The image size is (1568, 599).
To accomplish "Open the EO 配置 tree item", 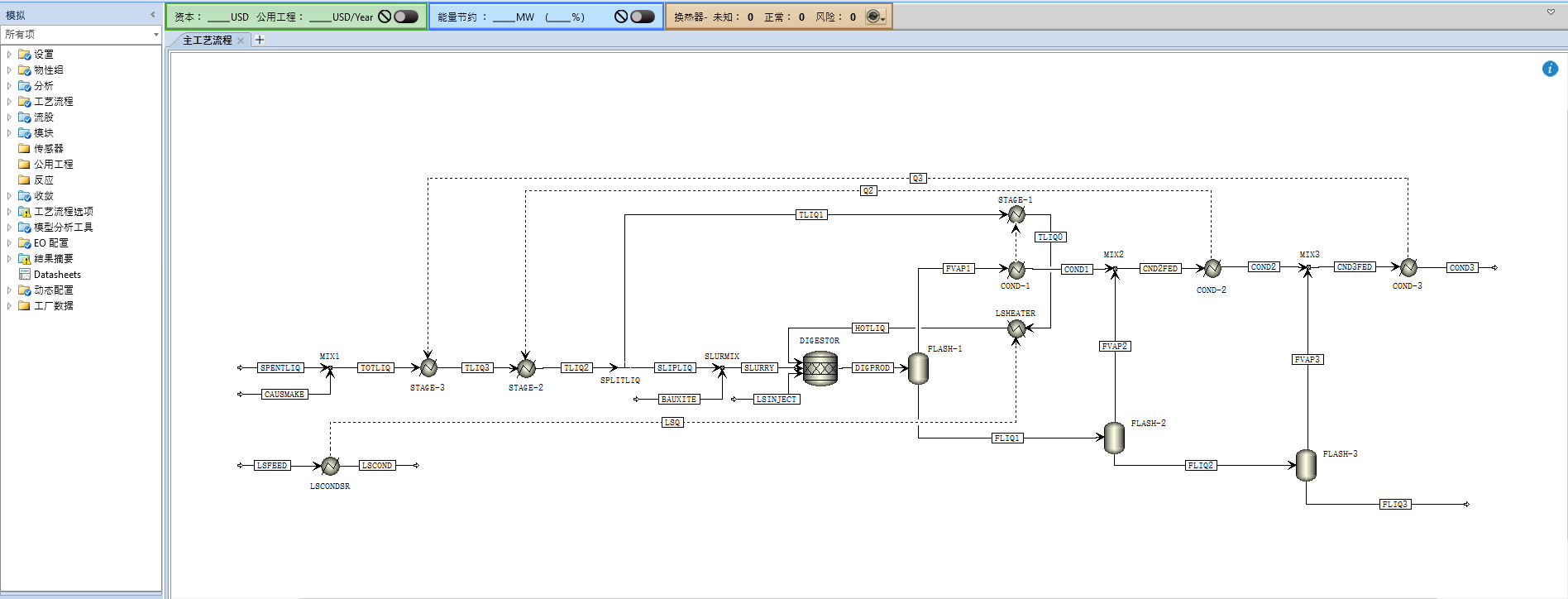I will click(x=51, y=243).
